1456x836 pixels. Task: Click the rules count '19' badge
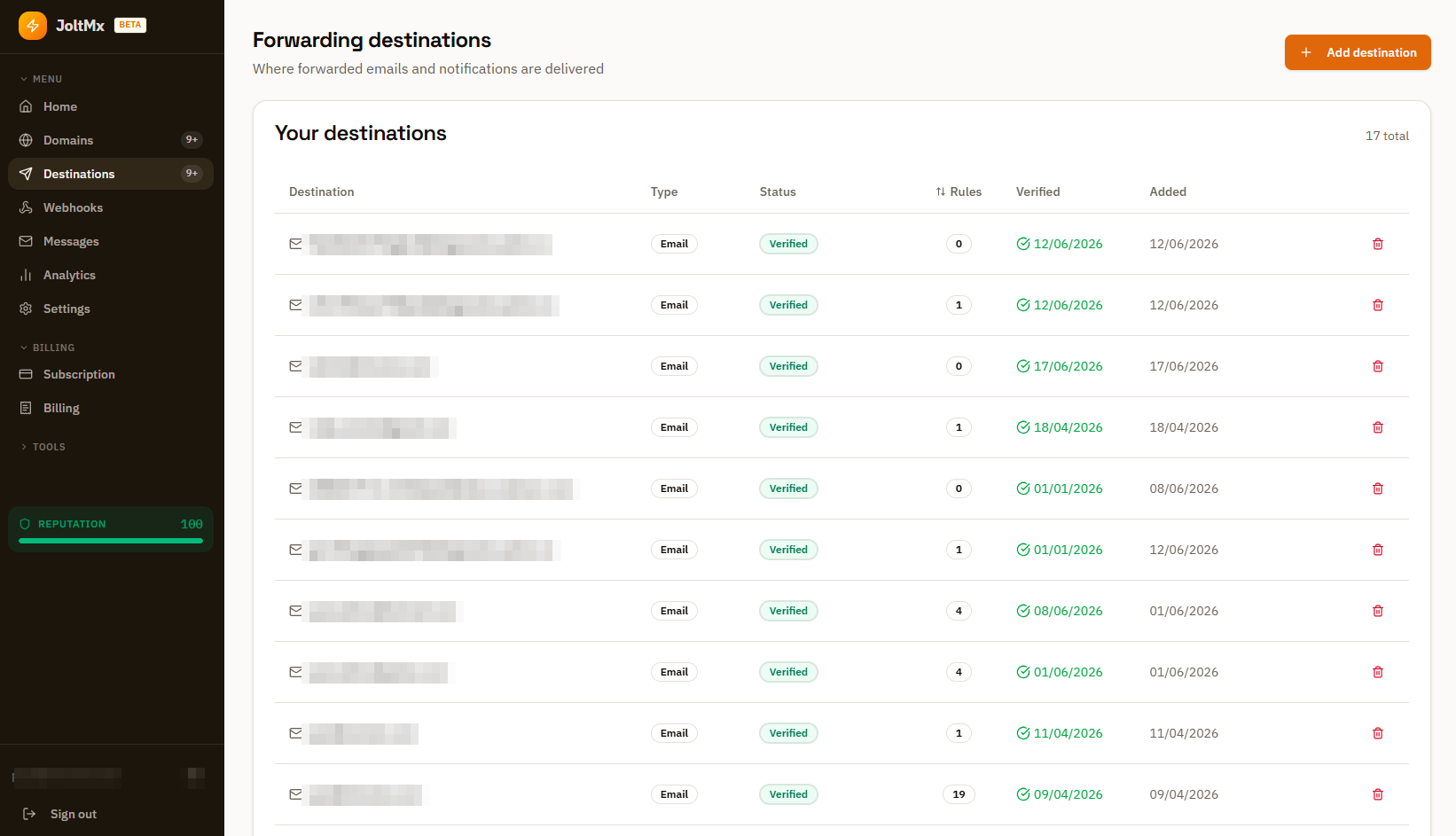[x=959, y=794]
